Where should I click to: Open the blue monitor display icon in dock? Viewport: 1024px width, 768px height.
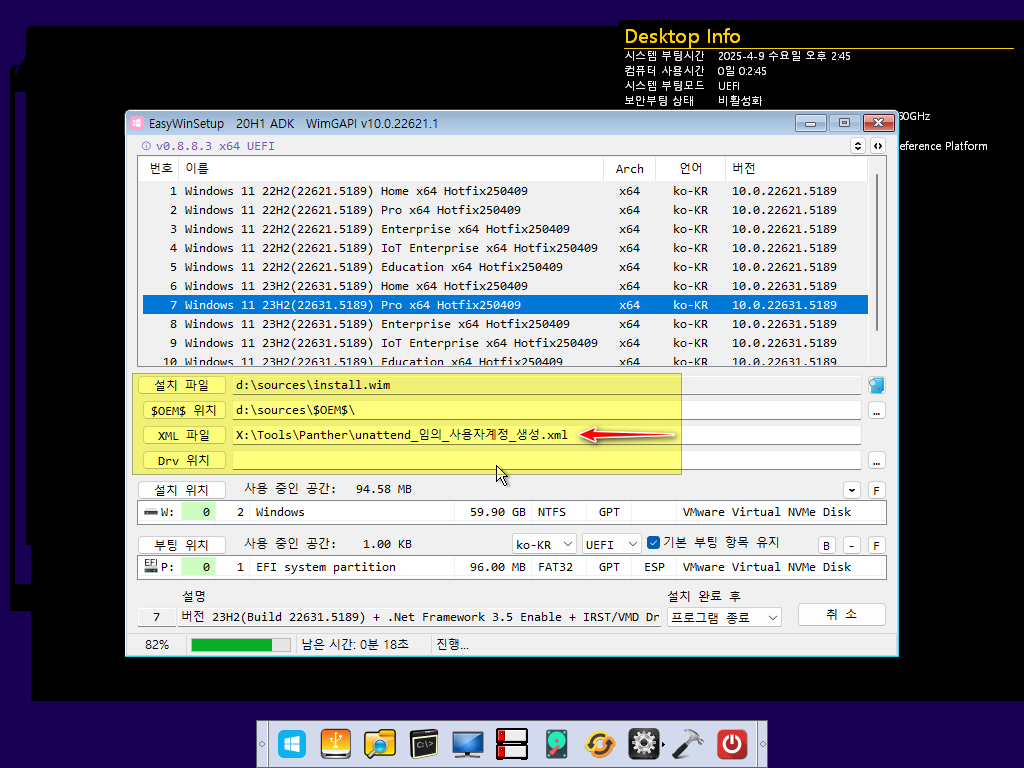pyautogui.click(x=468, y=744)
